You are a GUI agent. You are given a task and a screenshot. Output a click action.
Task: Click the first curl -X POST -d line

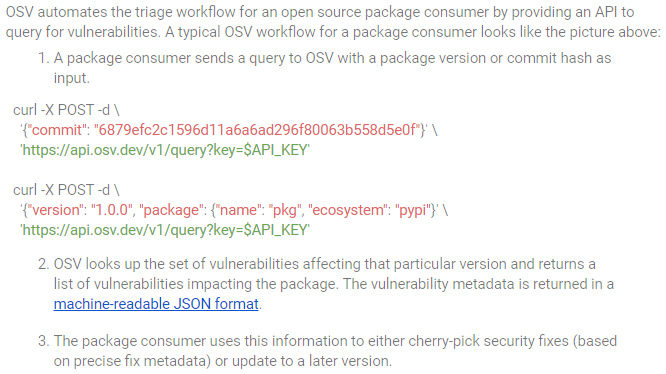pyautogui.click(x=66, y=110)
